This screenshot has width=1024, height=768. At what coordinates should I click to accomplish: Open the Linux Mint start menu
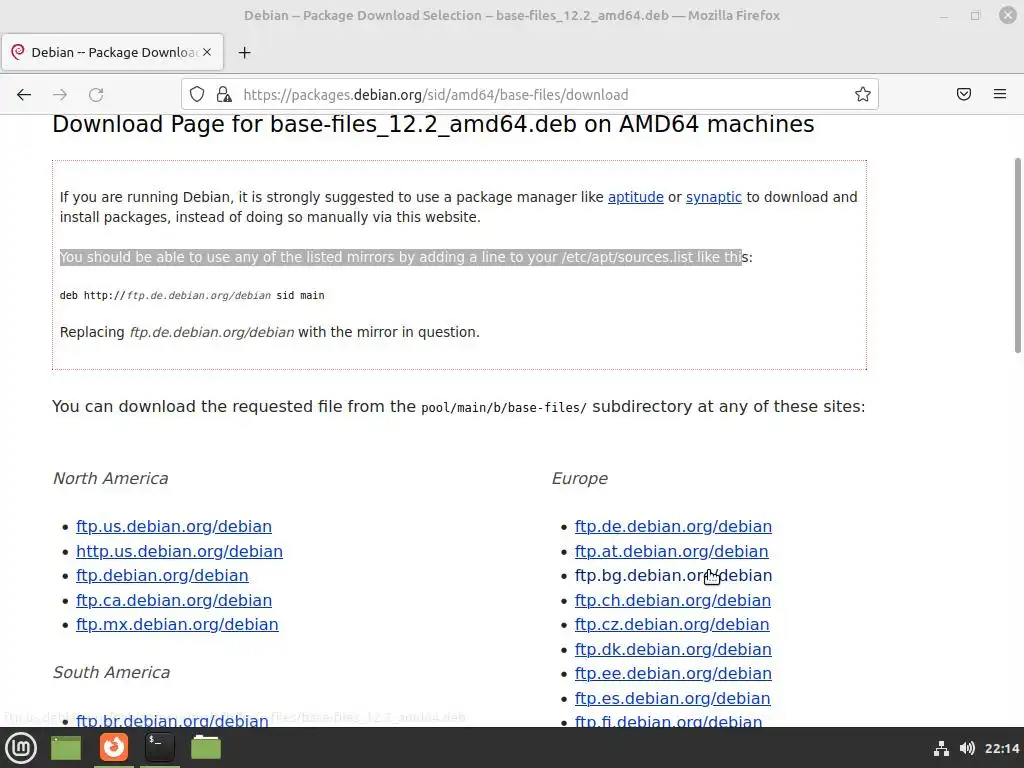[21, 748]
